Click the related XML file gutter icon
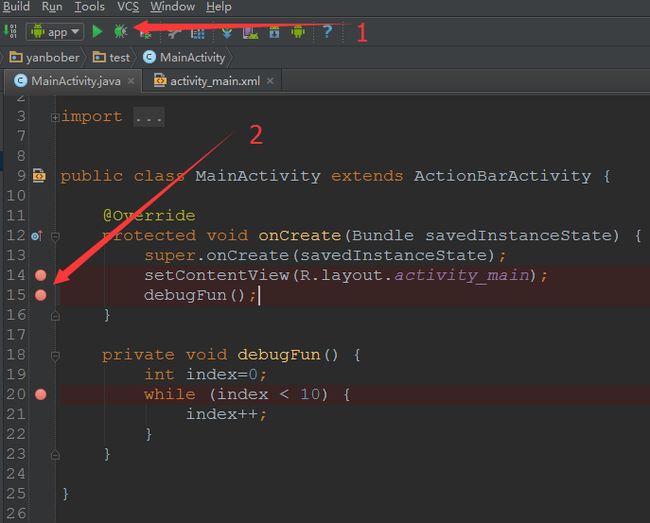 (x=39, y=176)
